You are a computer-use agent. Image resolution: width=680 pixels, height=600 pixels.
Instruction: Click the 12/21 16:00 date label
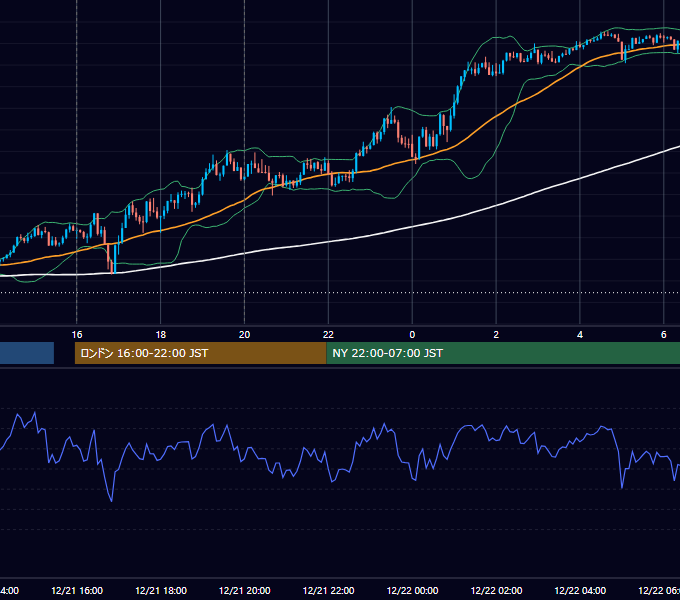point(77,590)
